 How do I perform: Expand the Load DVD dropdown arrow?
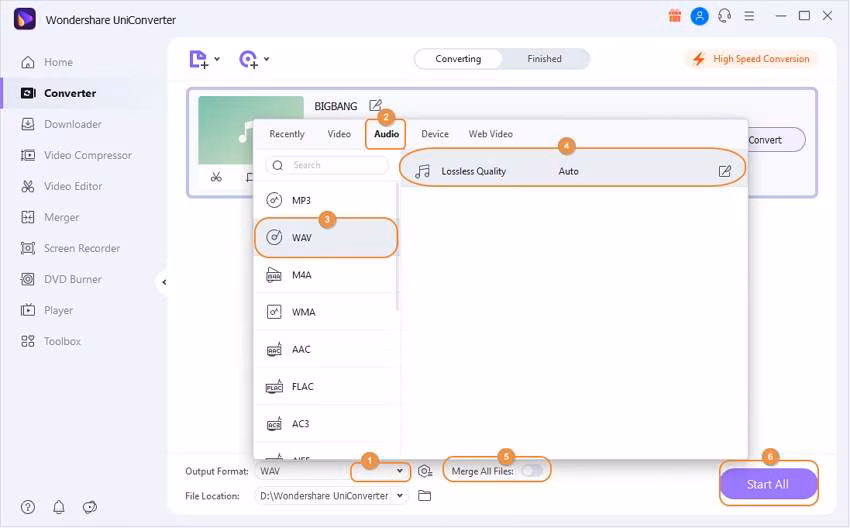point(267,59)
